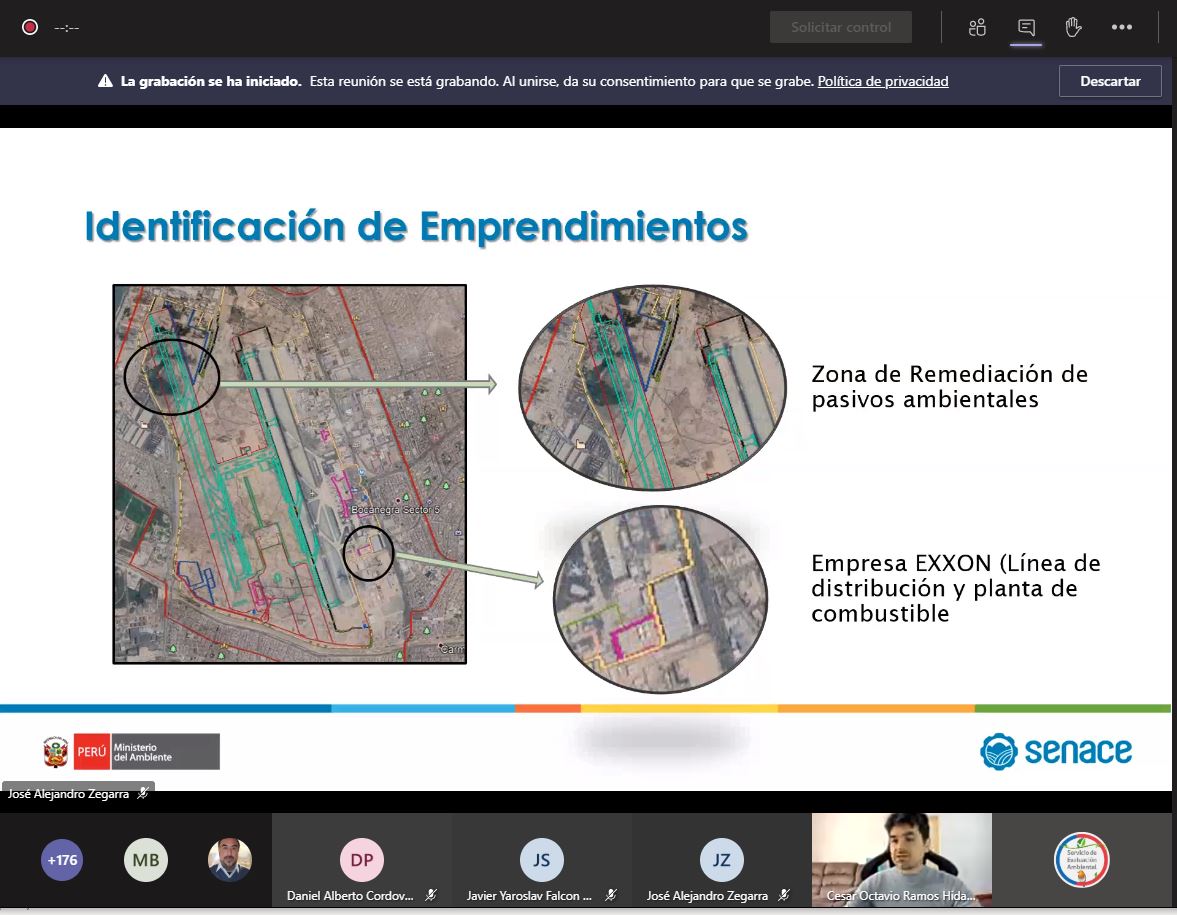Open the Política de privacidad link
This screenshot has width=1177, height=915.
pos(882,81)
